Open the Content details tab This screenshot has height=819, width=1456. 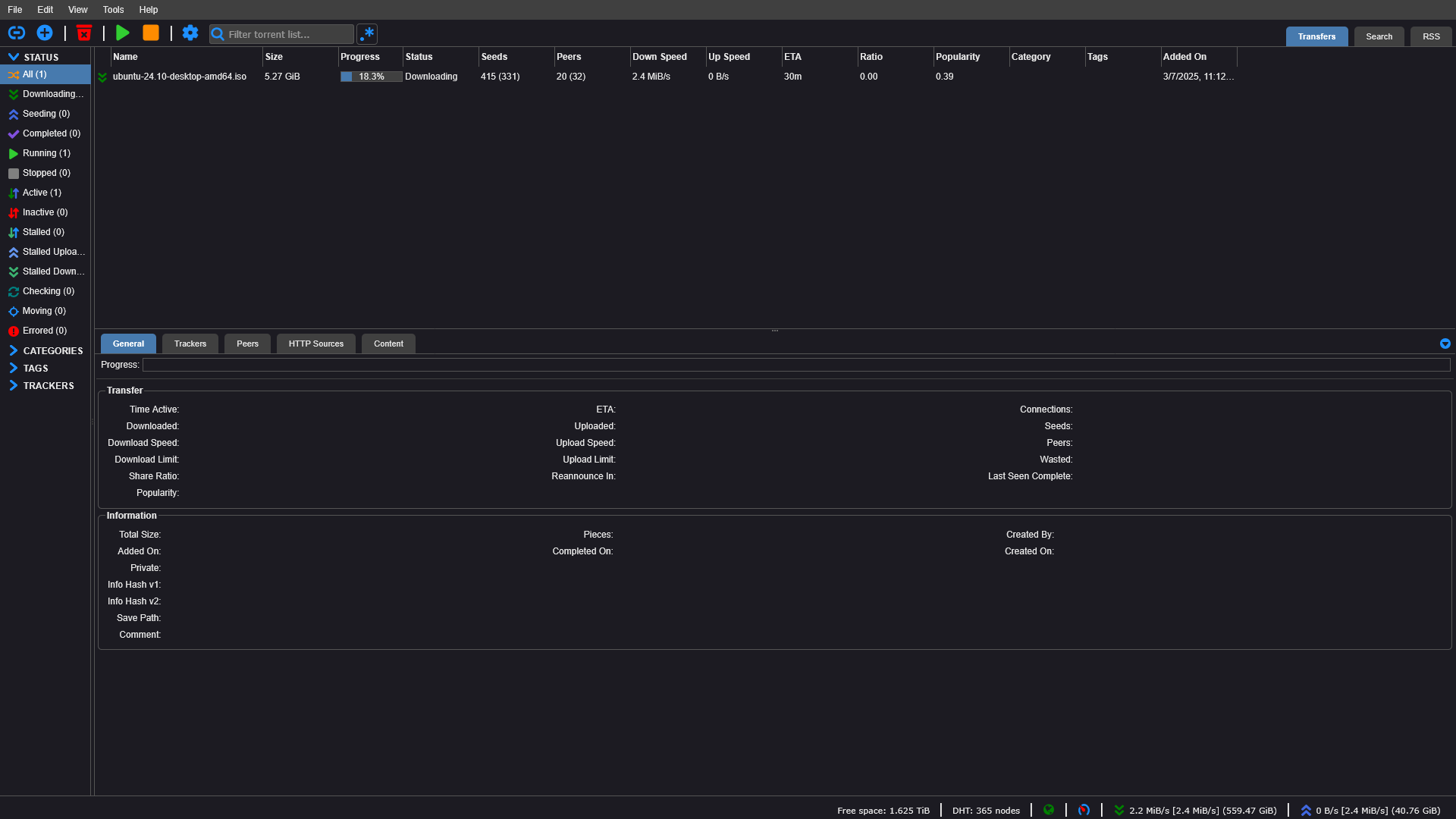coord(388,344)
